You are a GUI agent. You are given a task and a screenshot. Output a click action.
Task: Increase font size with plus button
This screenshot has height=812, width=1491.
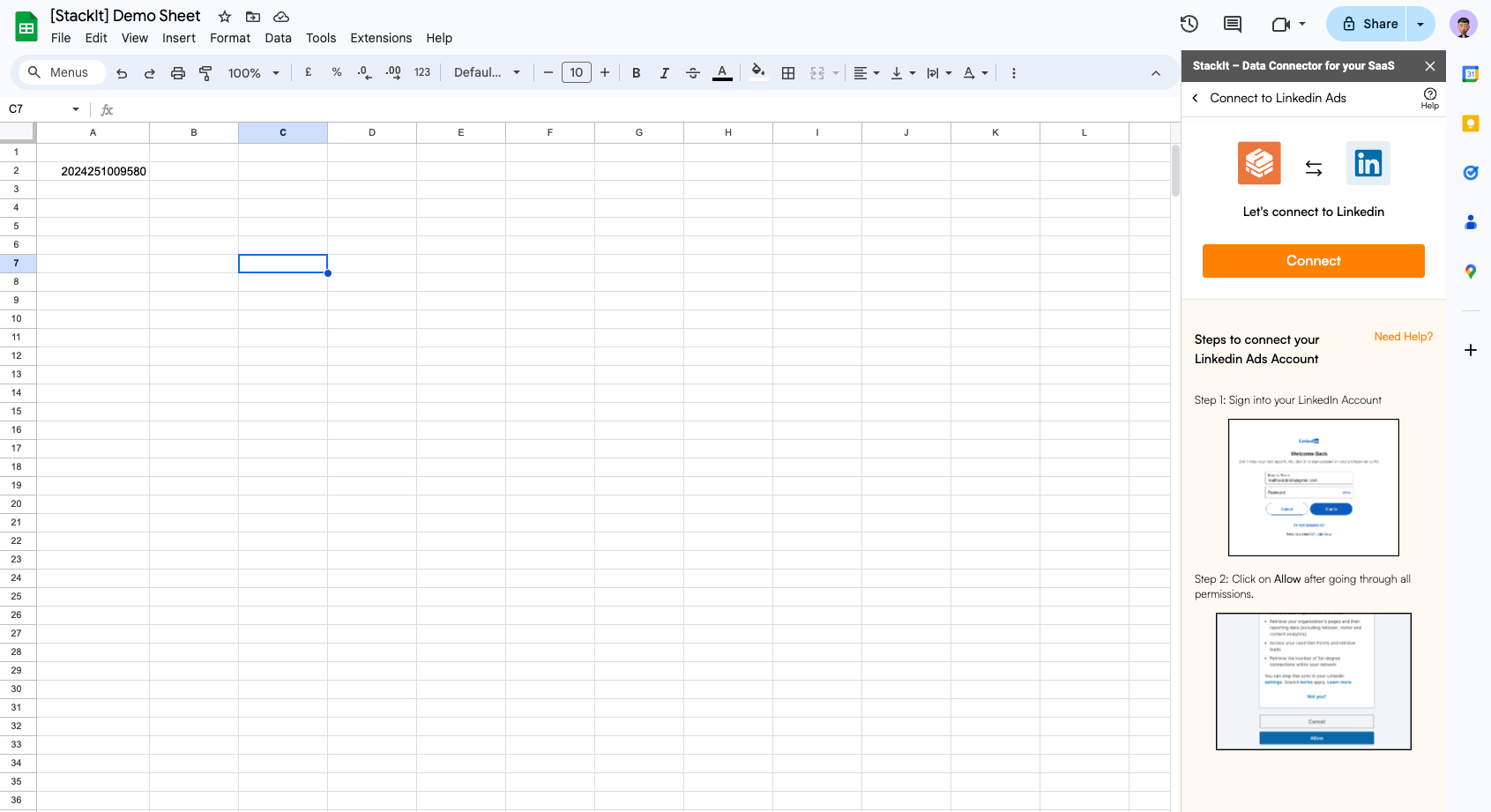[x=605, y=72]
